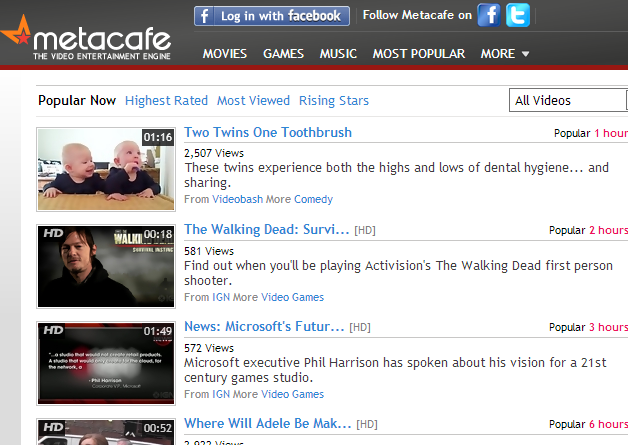
Task: Expand the MORE dropdown menu
Action: [505, 53]
